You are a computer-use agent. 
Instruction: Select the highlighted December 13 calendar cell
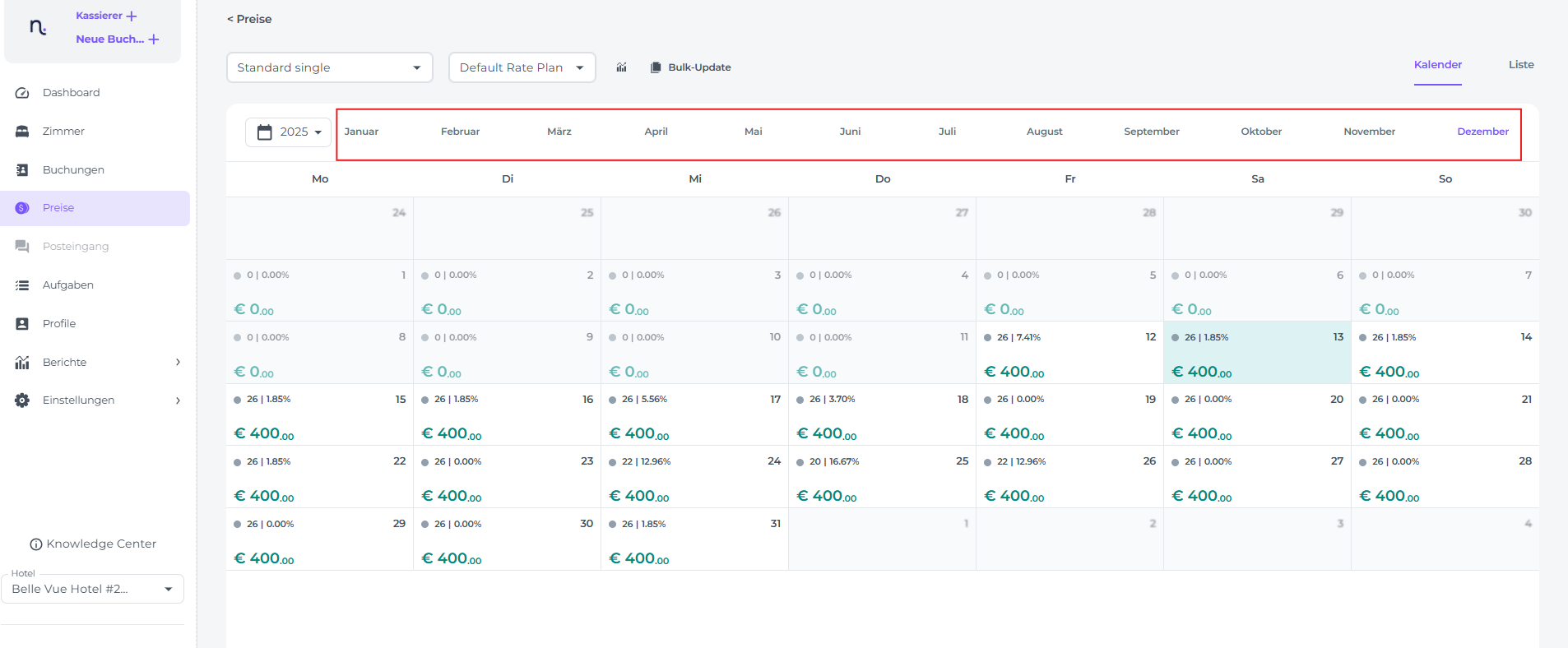tap(1256, 353)
